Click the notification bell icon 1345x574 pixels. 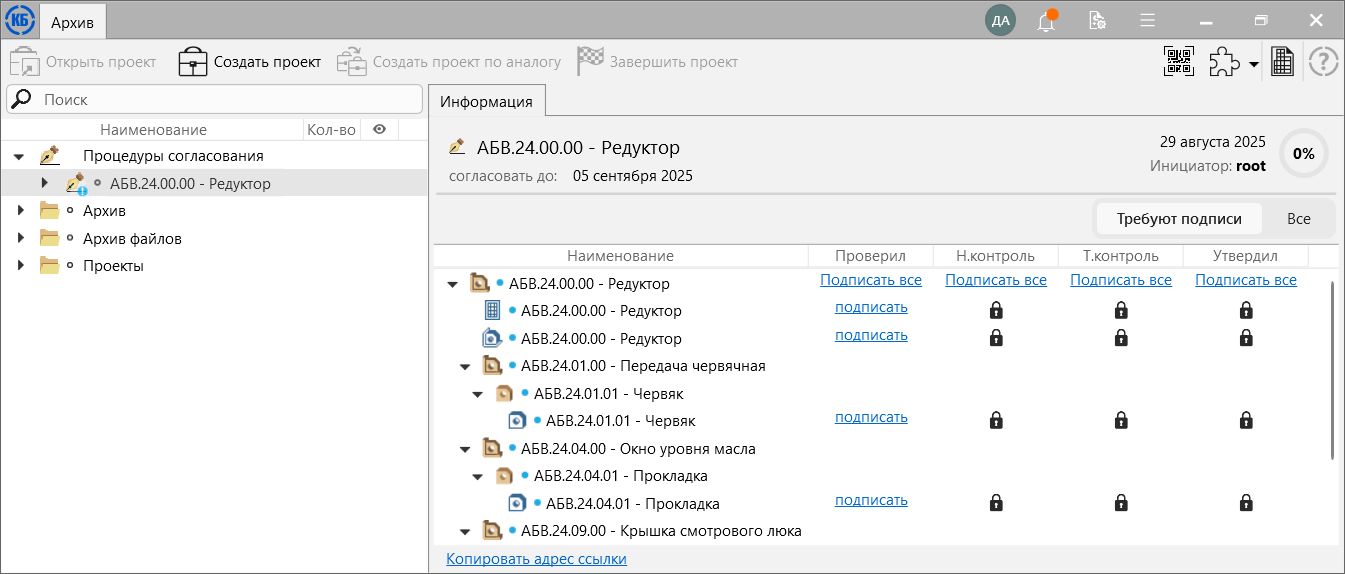coord(1046,20)
